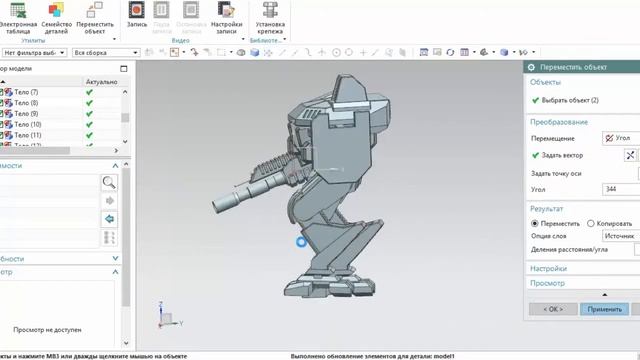Open the Электронная таблица spreadsheet tool

tap(17, 18)
